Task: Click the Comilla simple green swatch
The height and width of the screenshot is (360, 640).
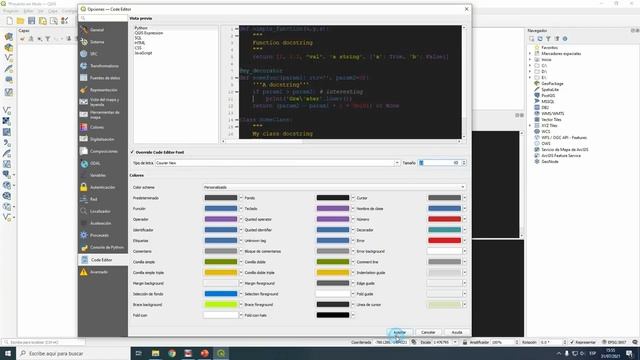Action: tap(221, 262)
